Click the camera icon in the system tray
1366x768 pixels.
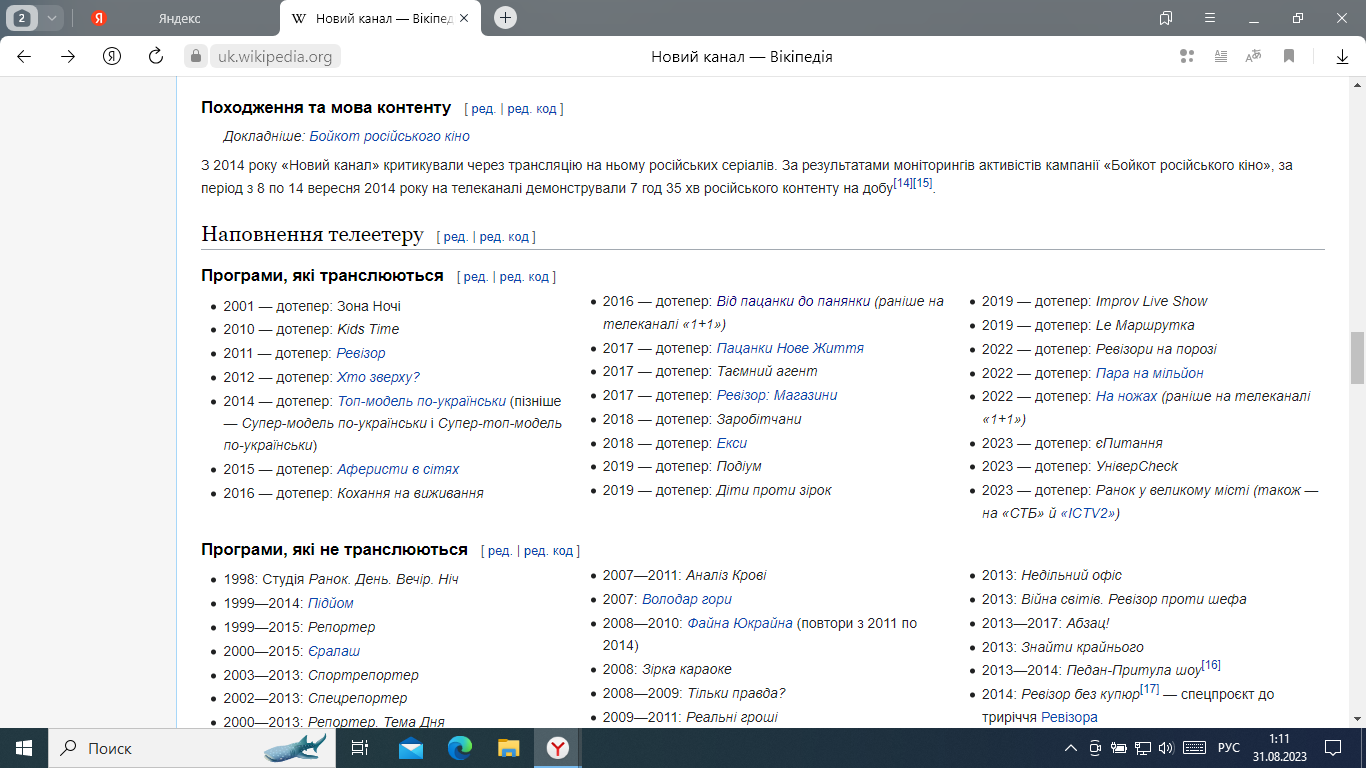pos(1095,747)
